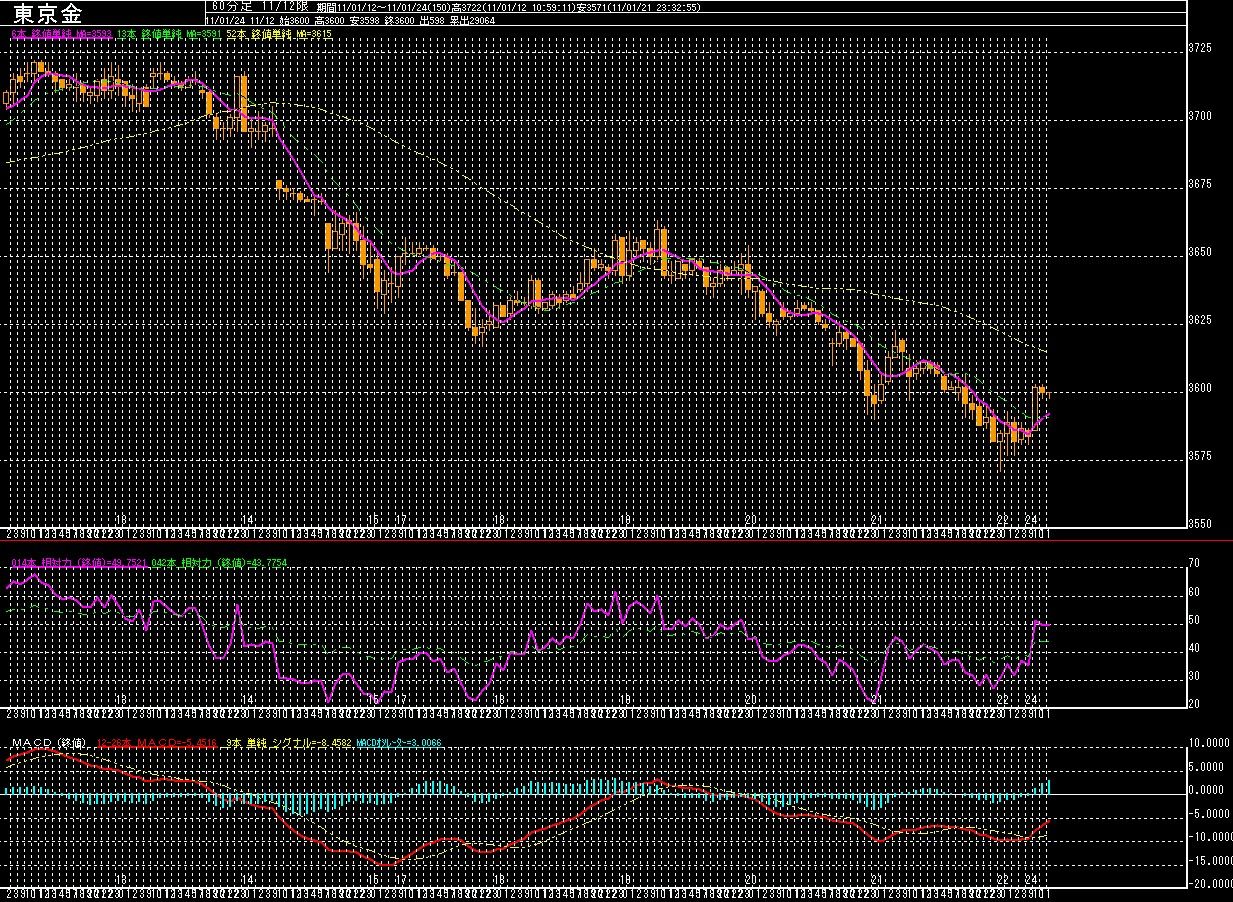Click the cyan MACDオシレーター=3.0066 legend
The image size is (1233, 902).
point(398,743)
